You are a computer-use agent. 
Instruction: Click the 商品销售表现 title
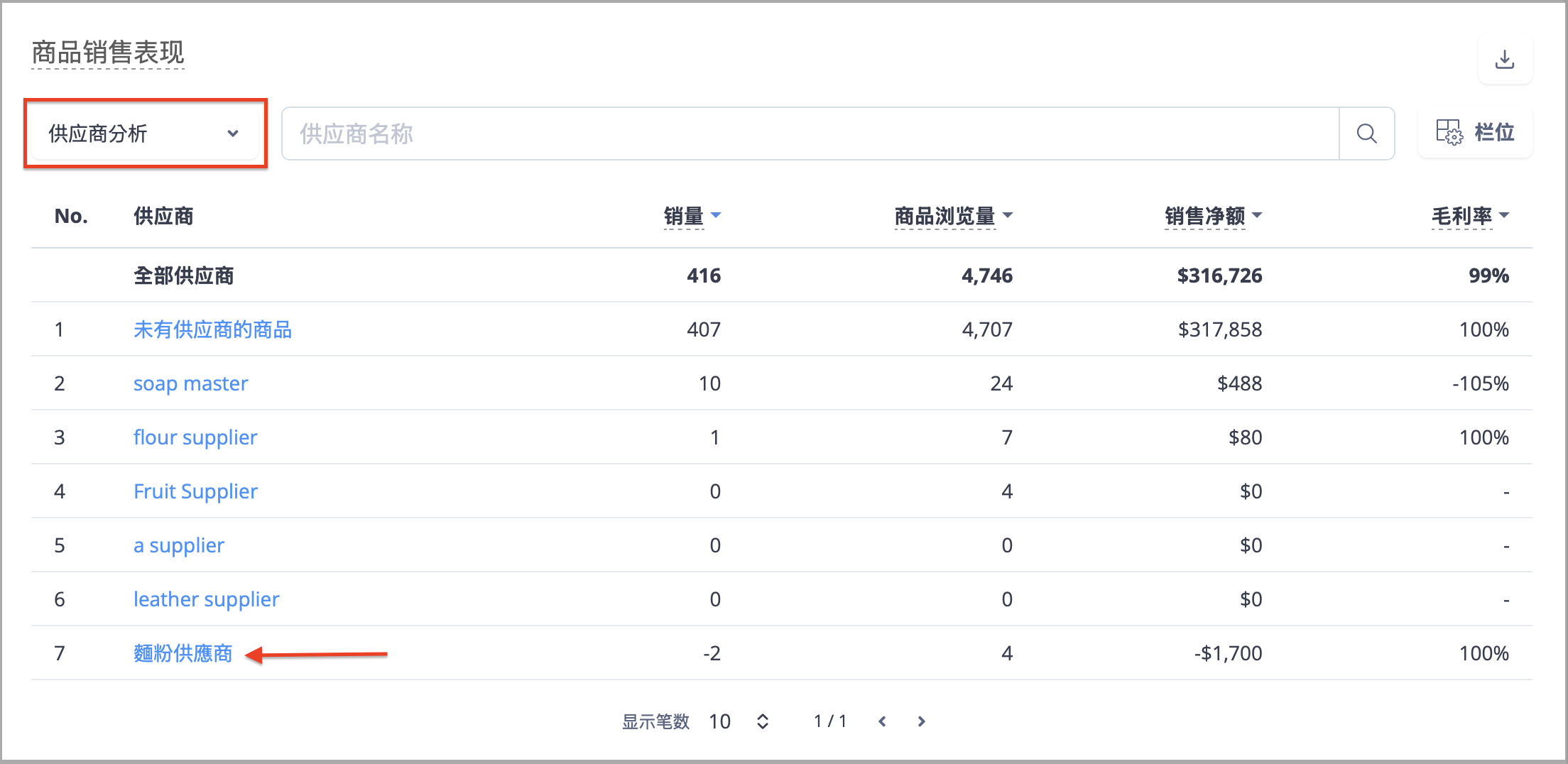(108, 53)
